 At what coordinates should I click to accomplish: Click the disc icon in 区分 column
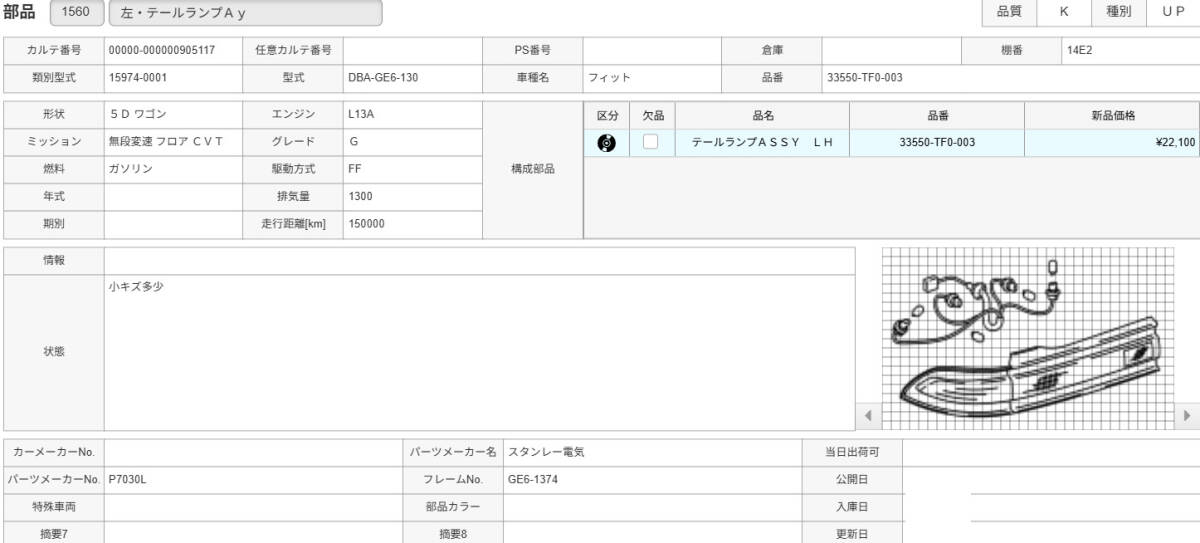coord(606,142)
